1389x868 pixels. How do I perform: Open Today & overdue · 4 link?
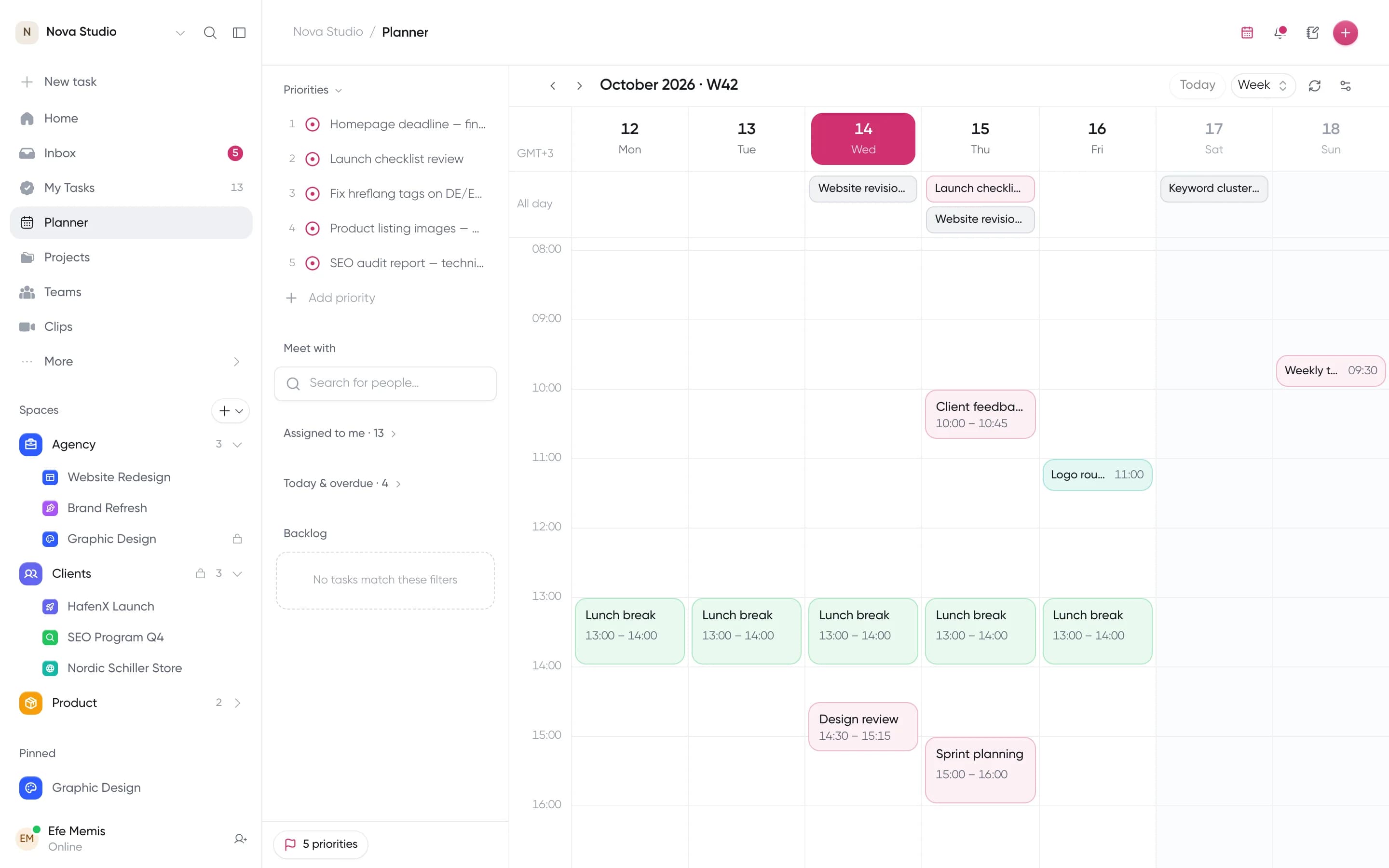[342, 483]
